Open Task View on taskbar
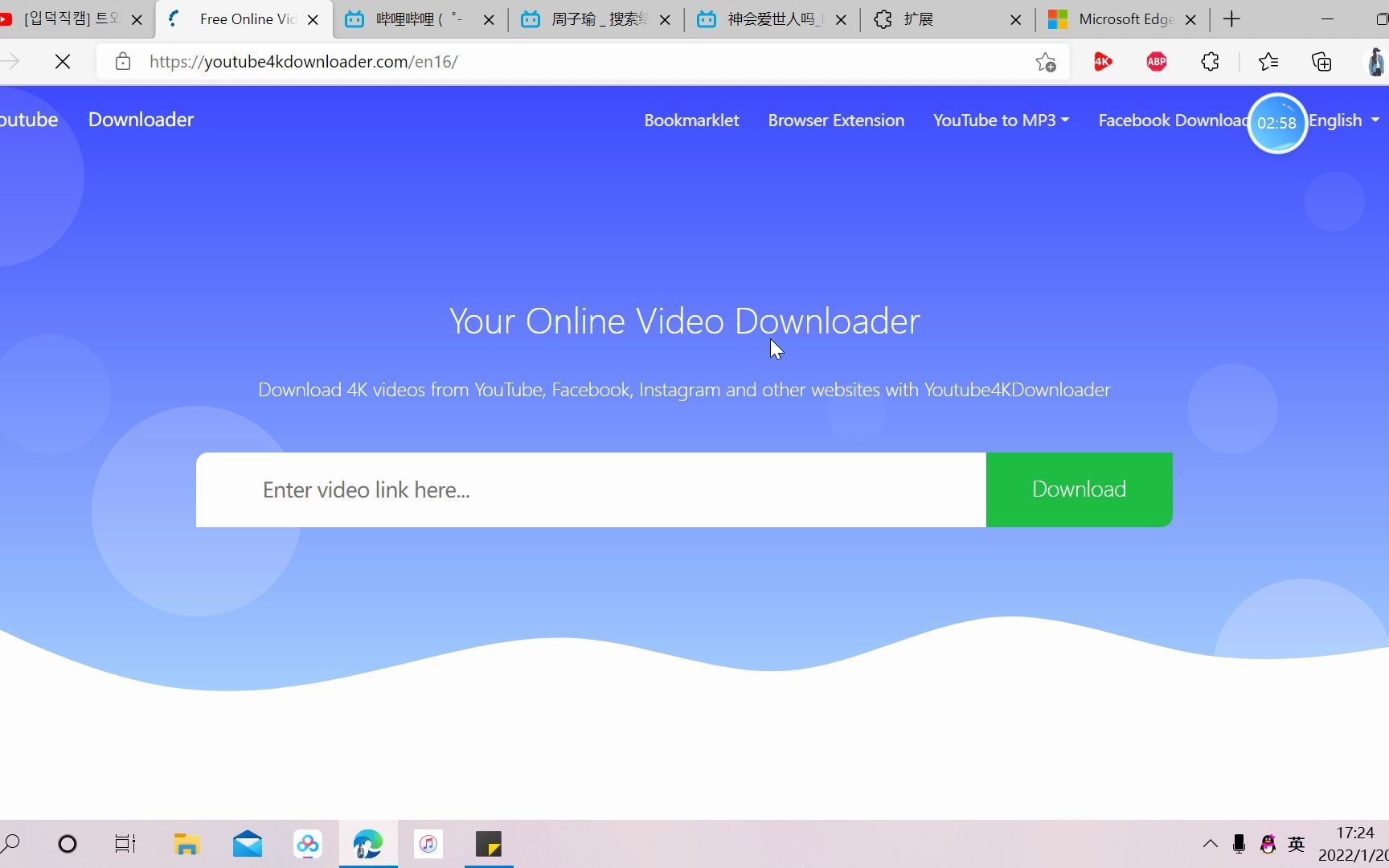 pos(125,844)
